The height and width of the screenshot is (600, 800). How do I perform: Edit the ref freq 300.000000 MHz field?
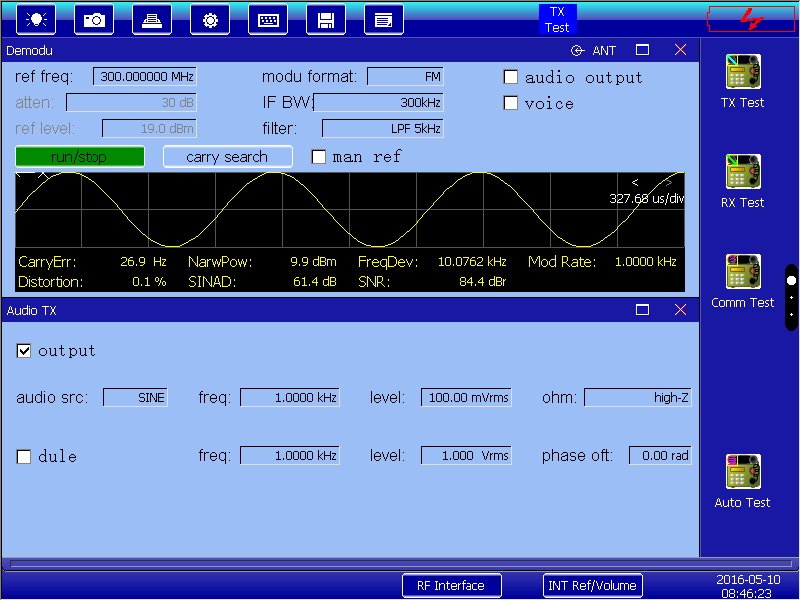click(144, 77)
